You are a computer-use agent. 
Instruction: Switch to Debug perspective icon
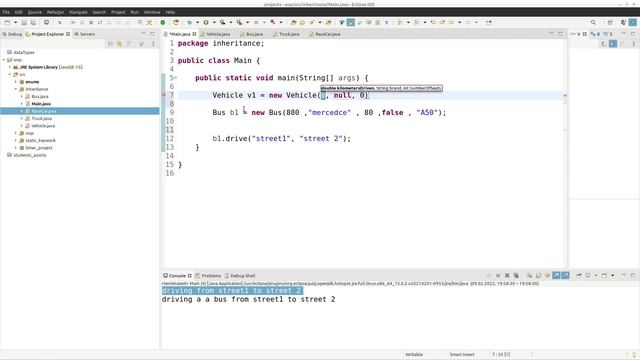[623, 22]
